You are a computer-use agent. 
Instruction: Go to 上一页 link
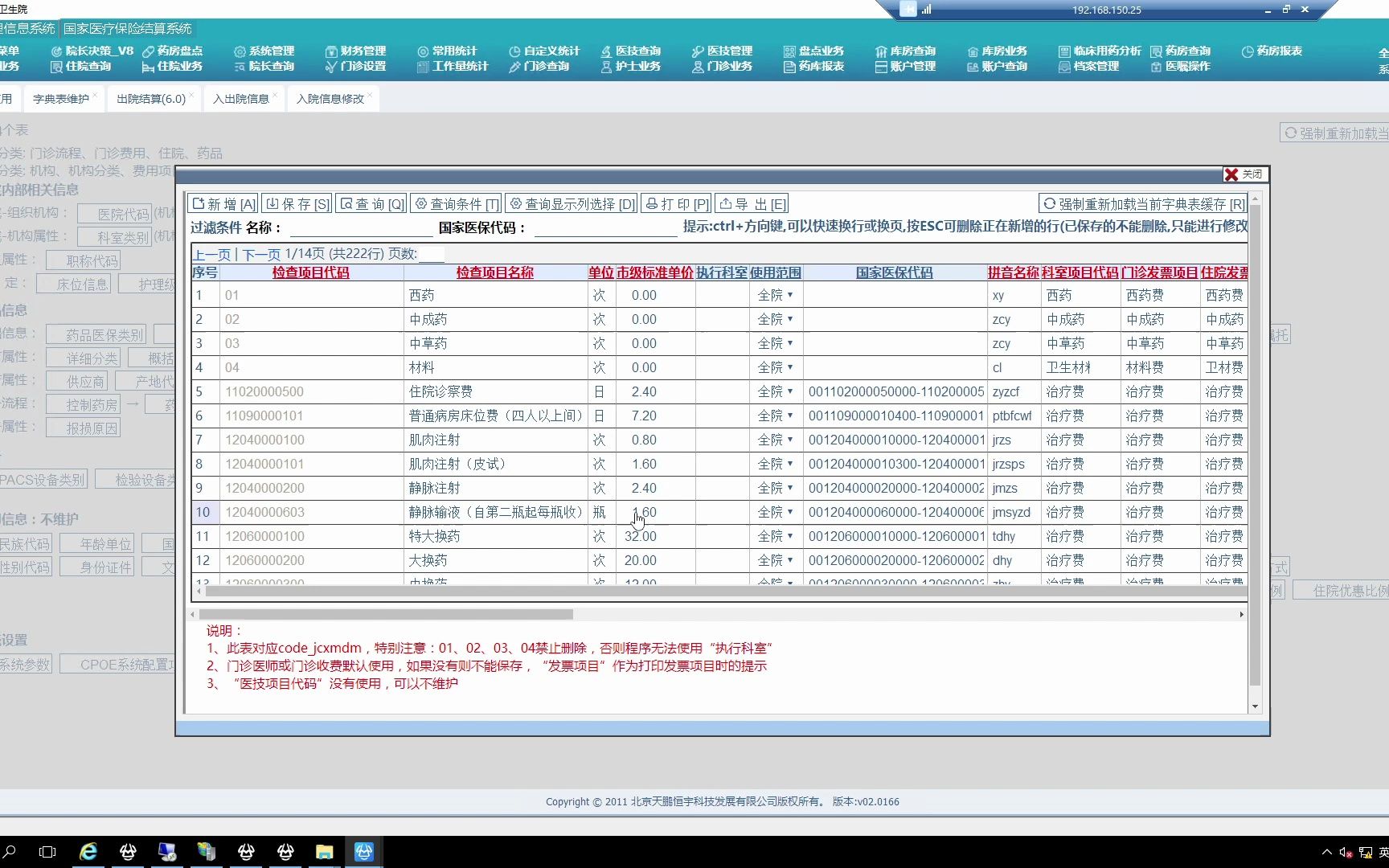point(211,254)
